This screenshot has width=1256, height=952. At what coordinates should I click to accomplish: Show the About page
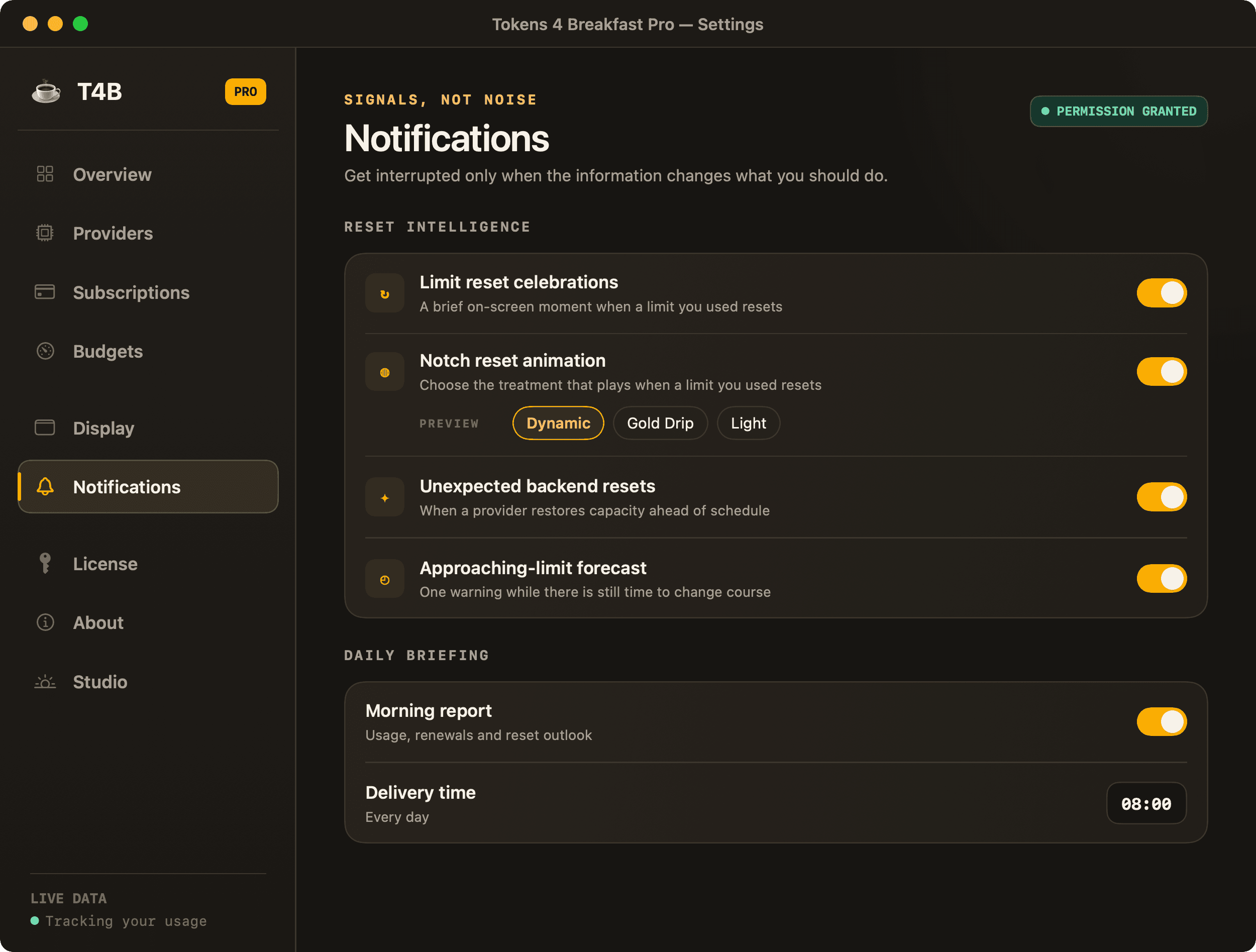[148, 623]
